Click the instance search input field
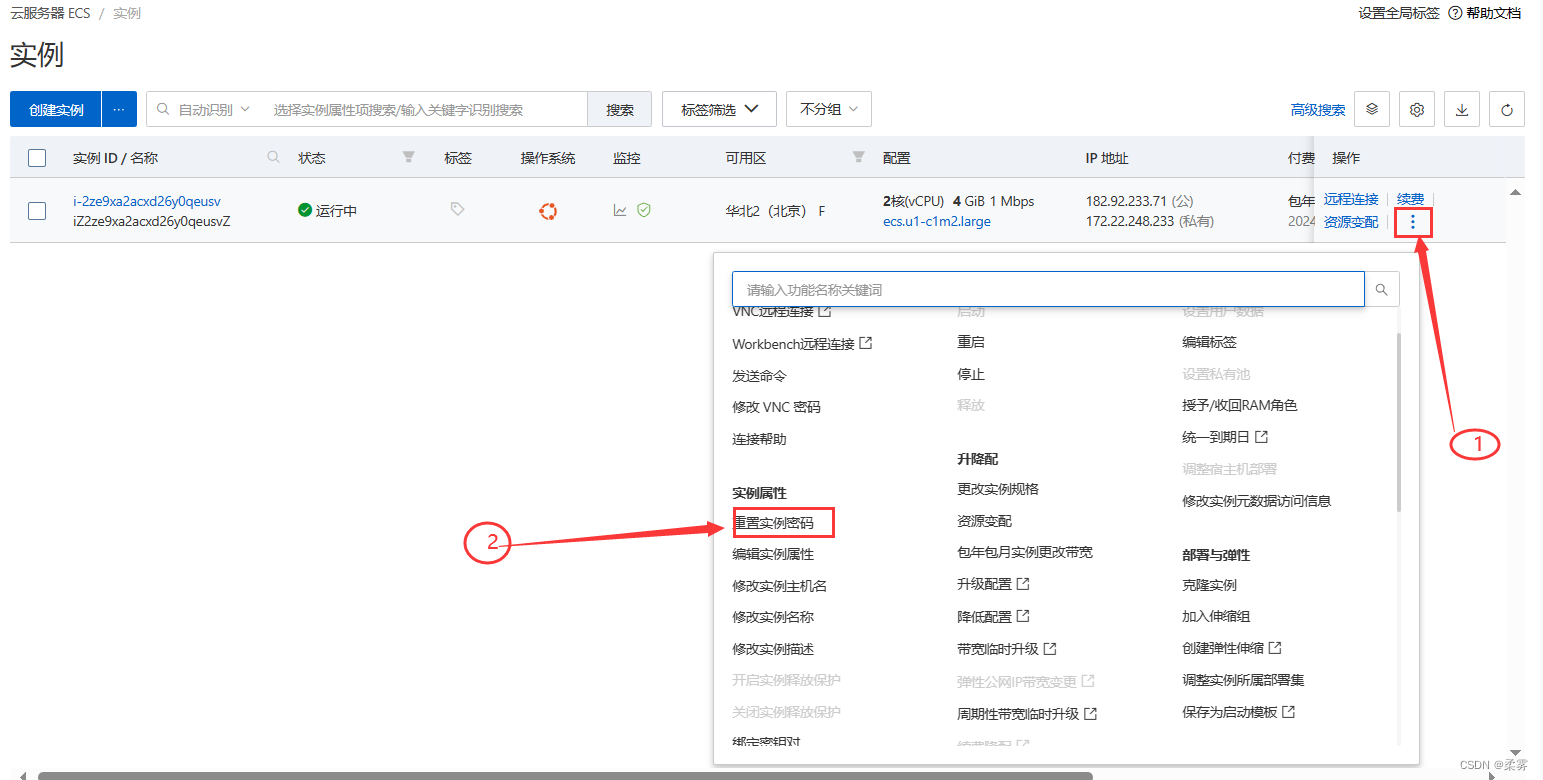The image size is (1543, 780). (426, 110)
